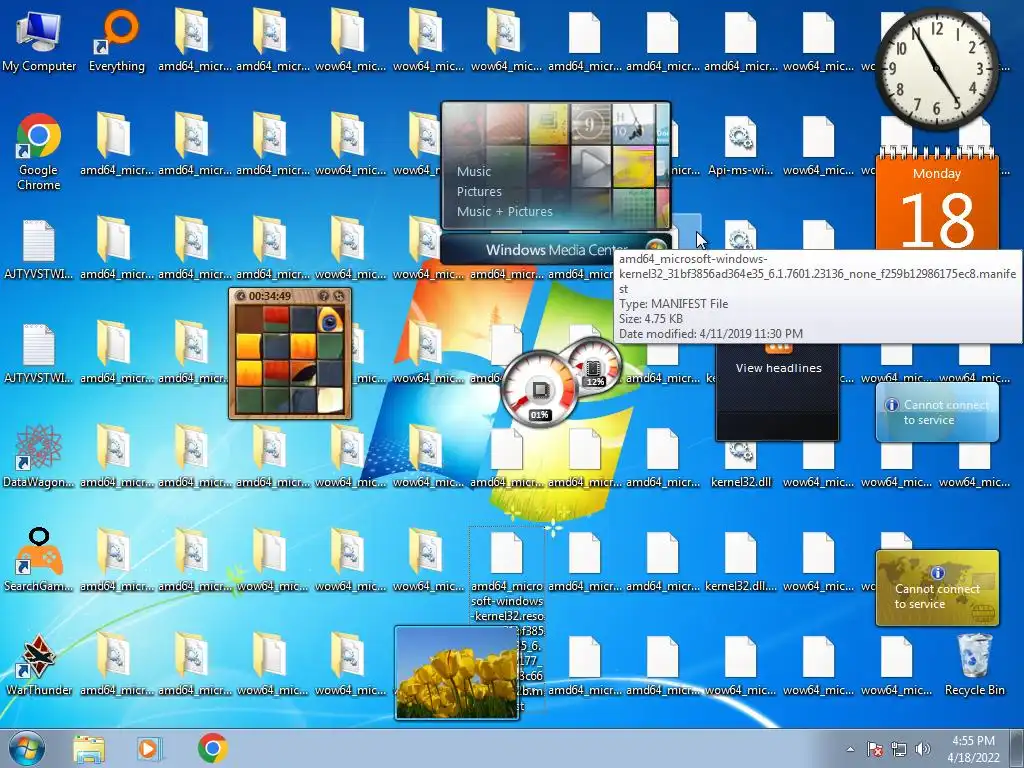Open Music + Pictures in Media Center gadget
1024x768 pixels.
tap(505, 212)
